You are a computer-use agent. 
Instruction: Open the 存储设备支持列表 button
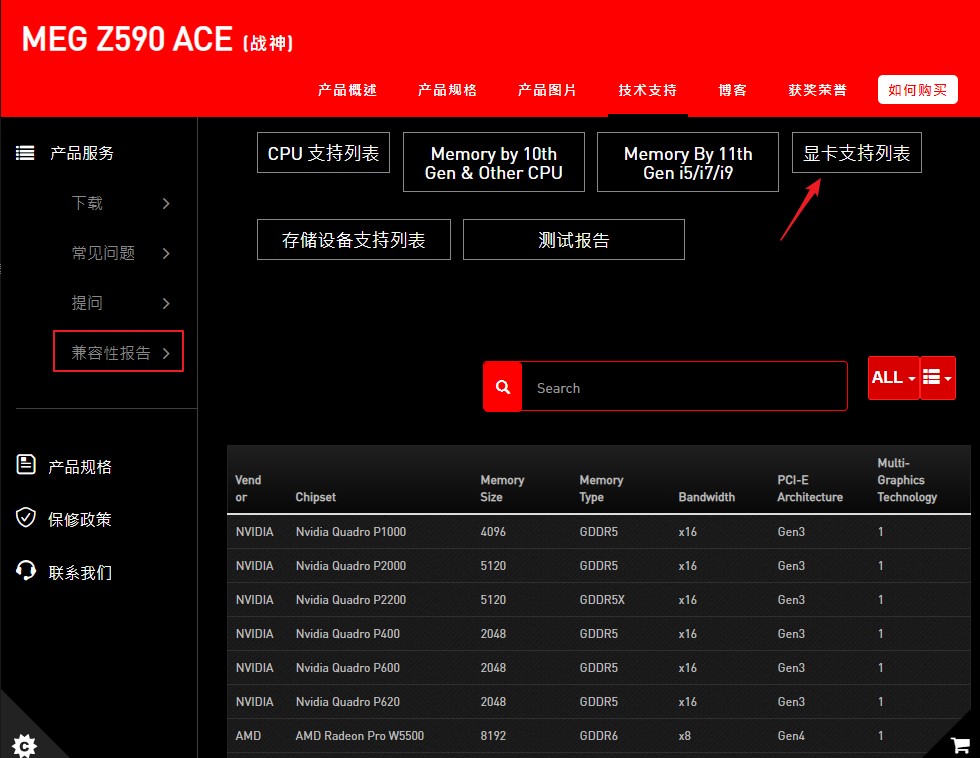354,239
